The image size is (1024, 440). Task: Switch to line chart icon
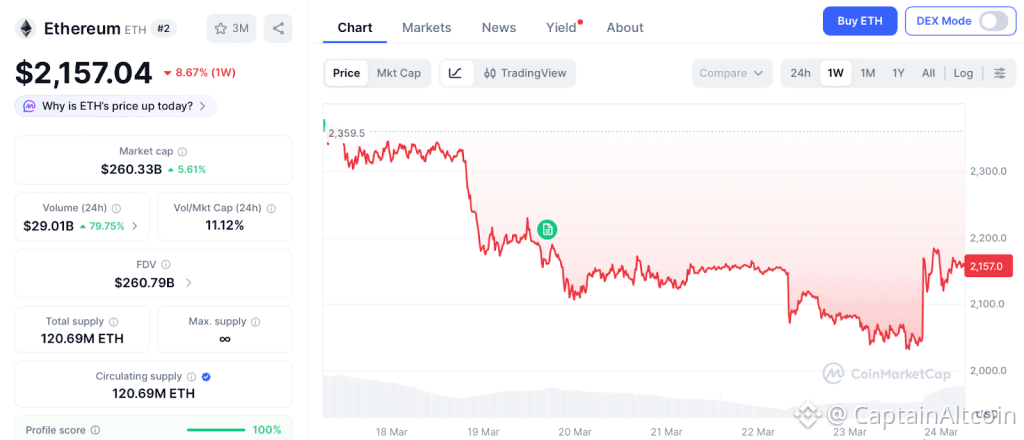point(456,73)
